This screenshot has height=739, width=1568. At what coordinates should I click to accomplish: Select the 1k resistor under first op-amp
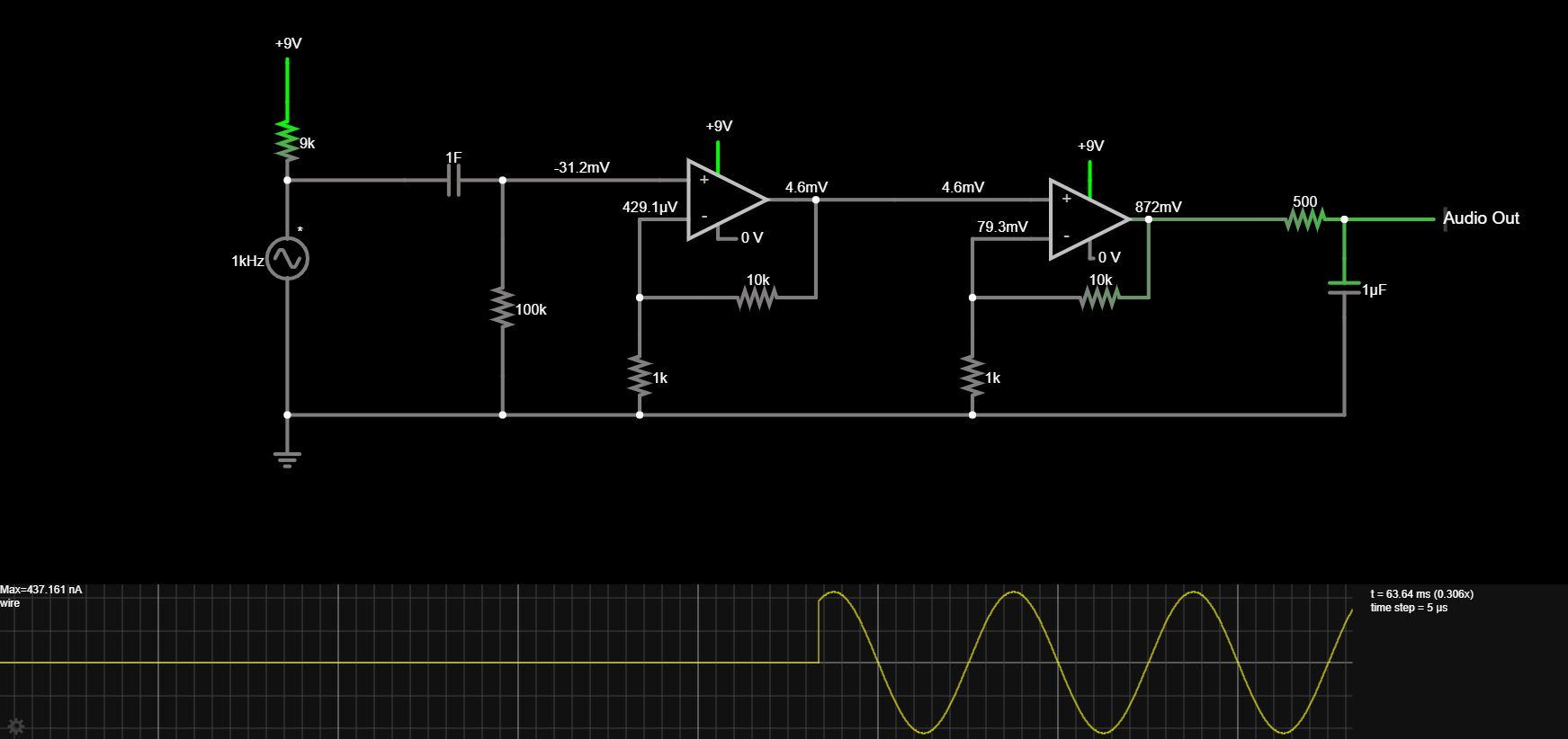click(640, 377)
